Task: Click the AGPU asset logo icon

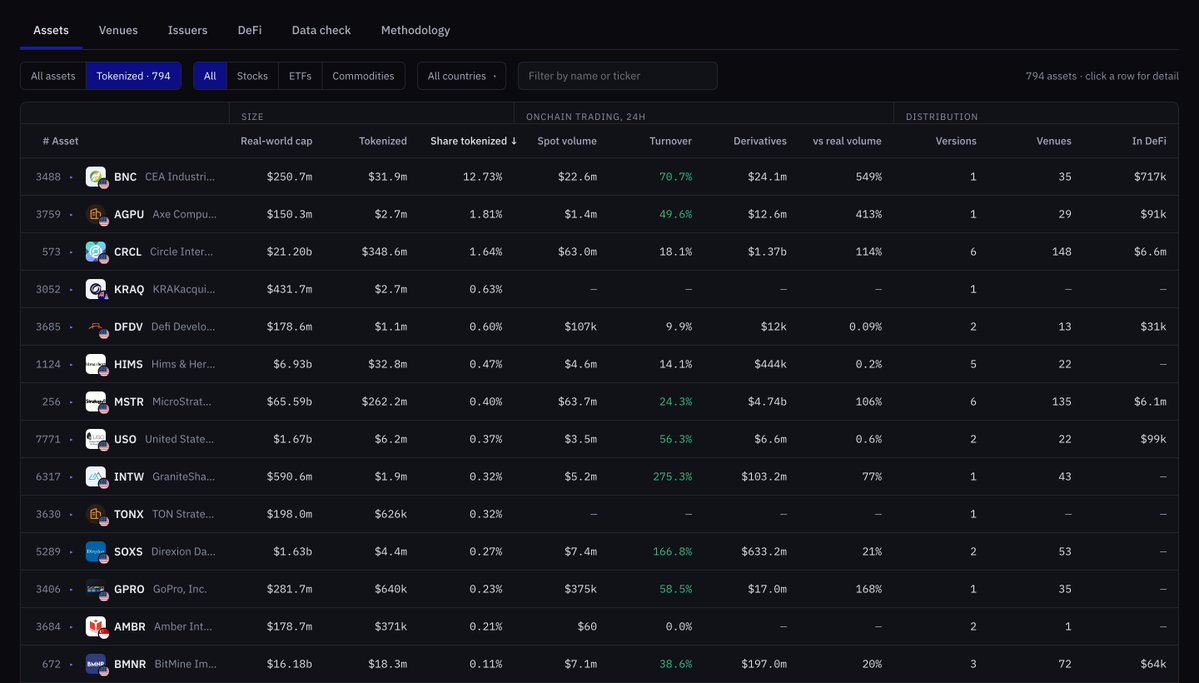Action: click(x=96, y=214)
